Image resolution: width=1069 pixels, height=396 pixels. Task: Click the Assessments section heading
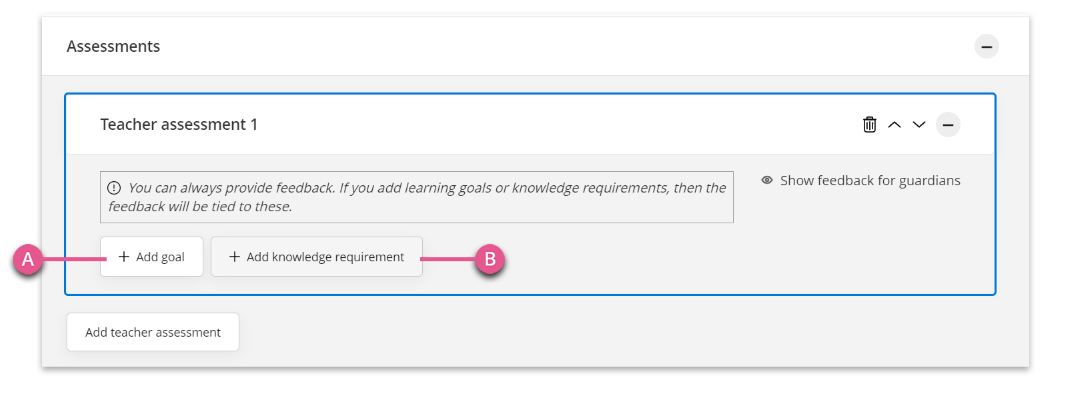pos(113,46)
